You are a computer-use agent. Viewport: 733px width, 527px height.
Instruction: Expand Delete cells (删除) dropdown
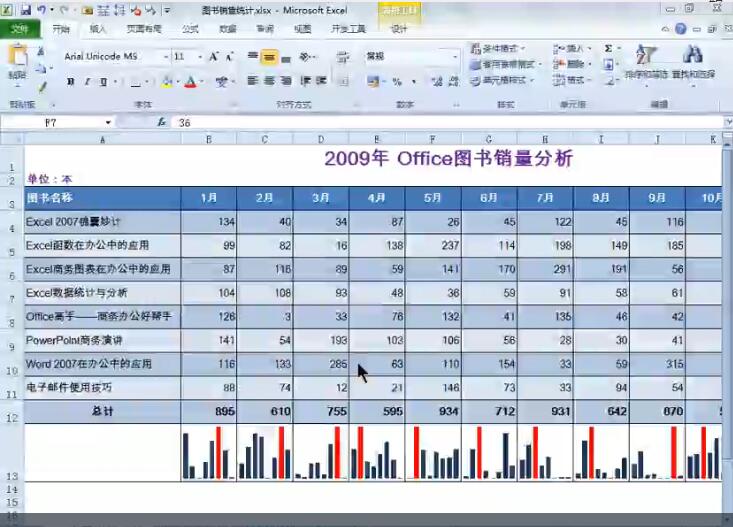click(573, 64)
